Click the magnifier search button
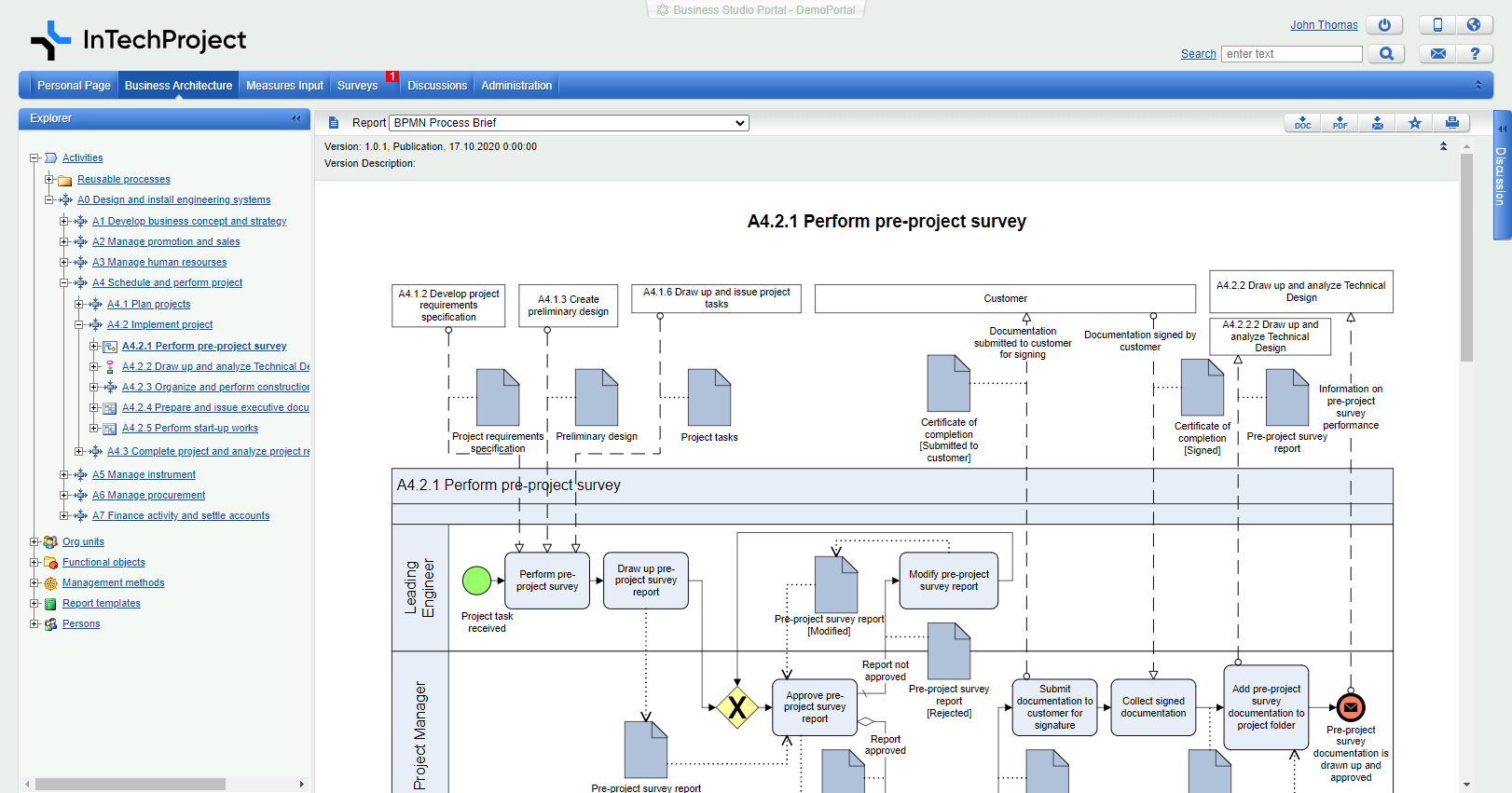Image resolution: width=1512 pixels, height=793 pixels. coord(1386,54)
